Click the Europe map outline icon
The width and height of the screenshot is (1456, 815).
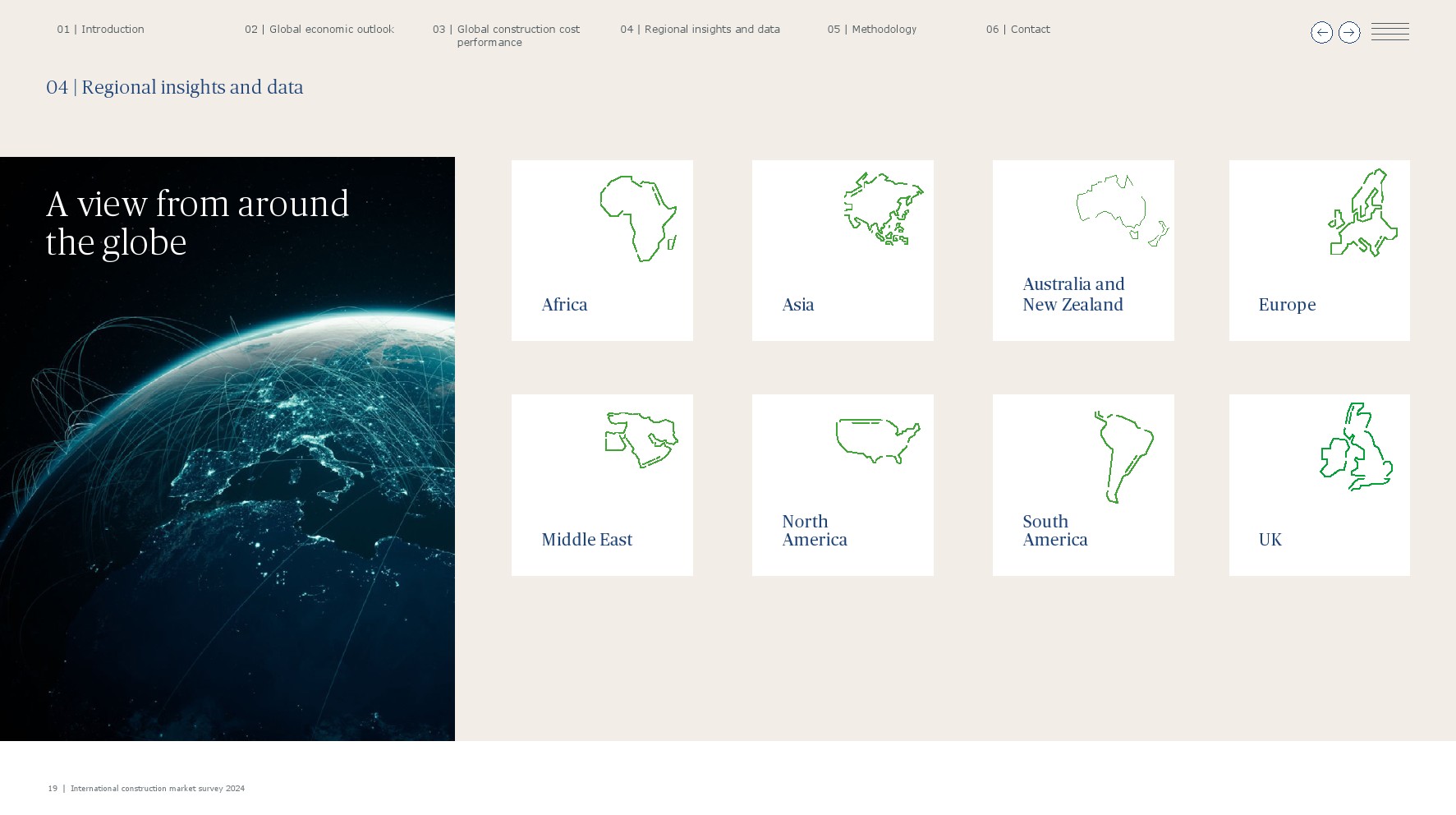1362,213
